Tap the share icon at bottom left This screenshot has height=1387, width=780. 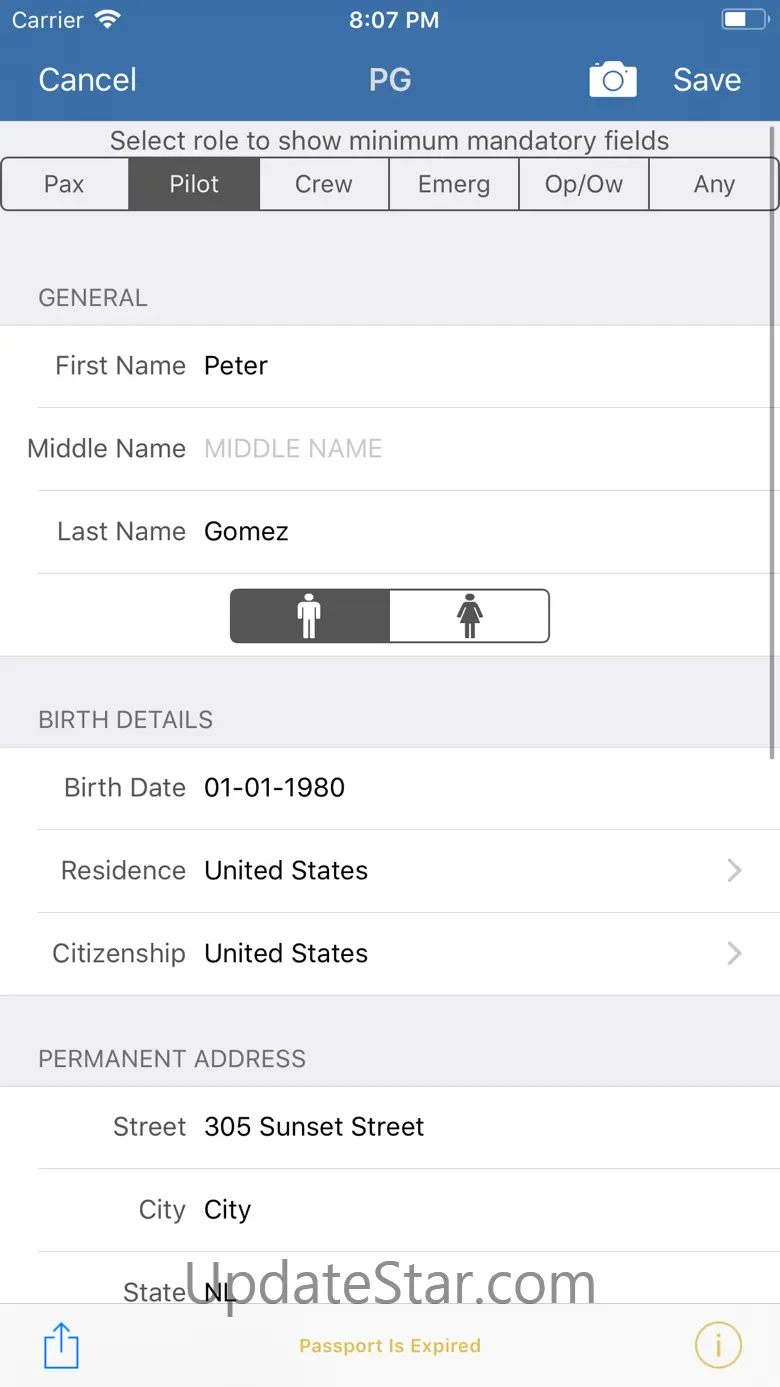(61, 1345)
